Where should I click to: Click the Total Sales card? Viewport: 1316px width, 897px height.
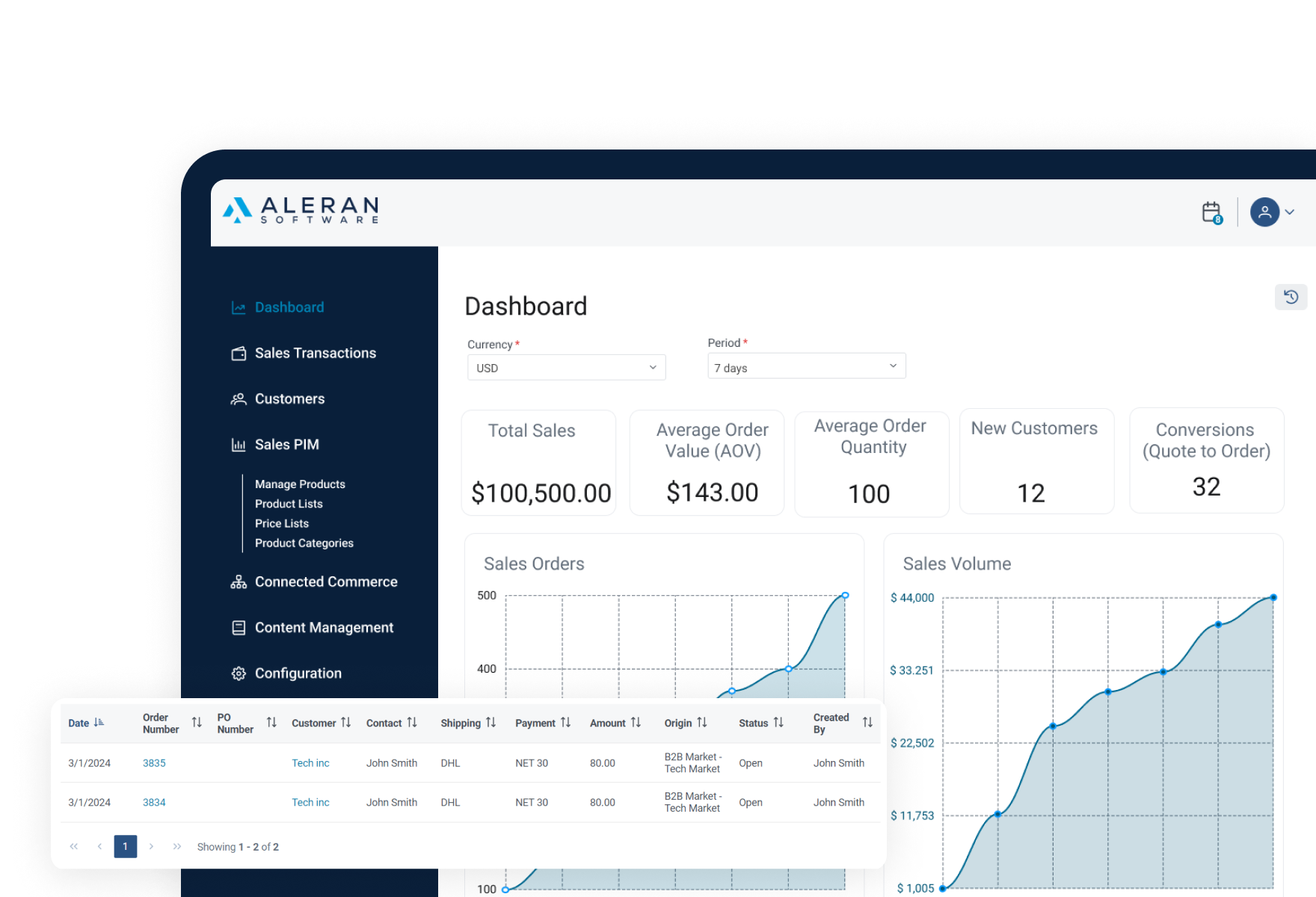(538, 463)
